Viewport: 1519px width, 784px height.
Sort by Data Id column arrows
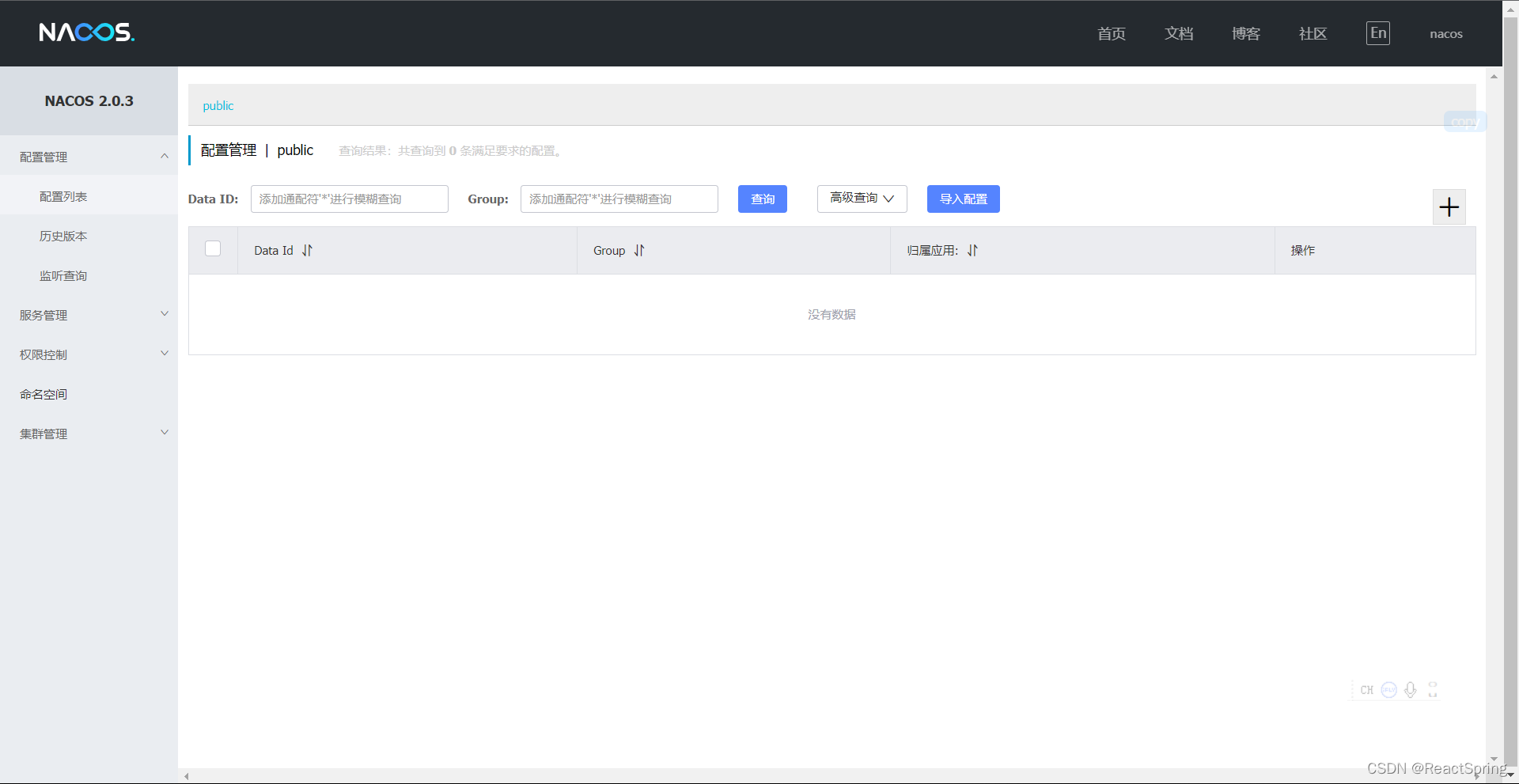pos(307,251)
